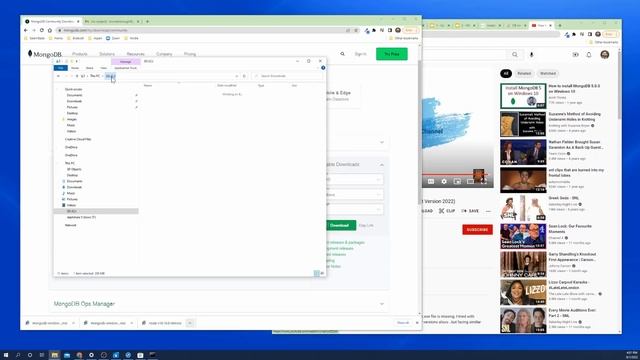Open the Share ribbon tab in File Explorer

[x=90, y=68]
